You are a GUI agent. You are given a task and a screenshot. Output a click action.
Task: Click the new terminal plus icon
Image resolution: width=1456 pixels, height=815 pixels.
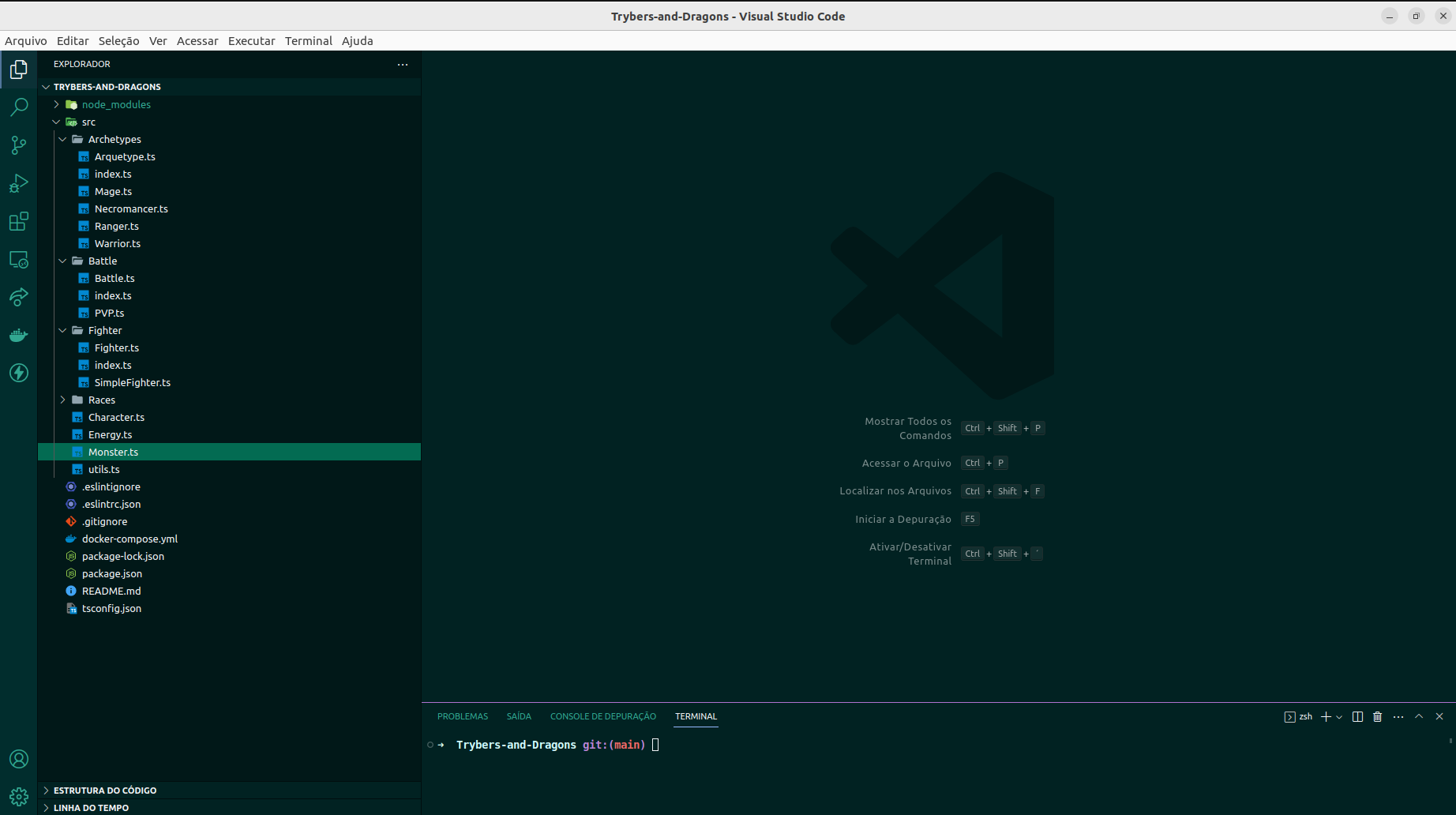click(1326, 716)
